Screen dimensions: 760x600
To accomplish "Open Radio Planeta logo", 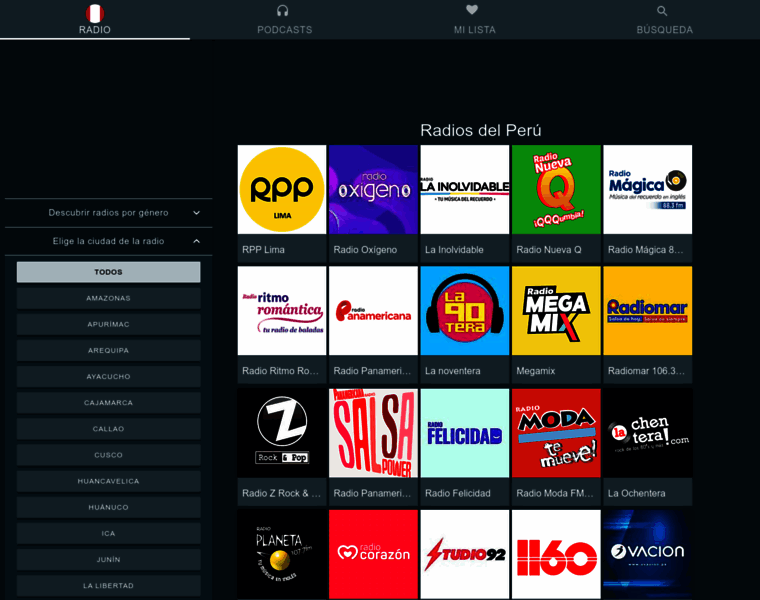I will 282,554.
